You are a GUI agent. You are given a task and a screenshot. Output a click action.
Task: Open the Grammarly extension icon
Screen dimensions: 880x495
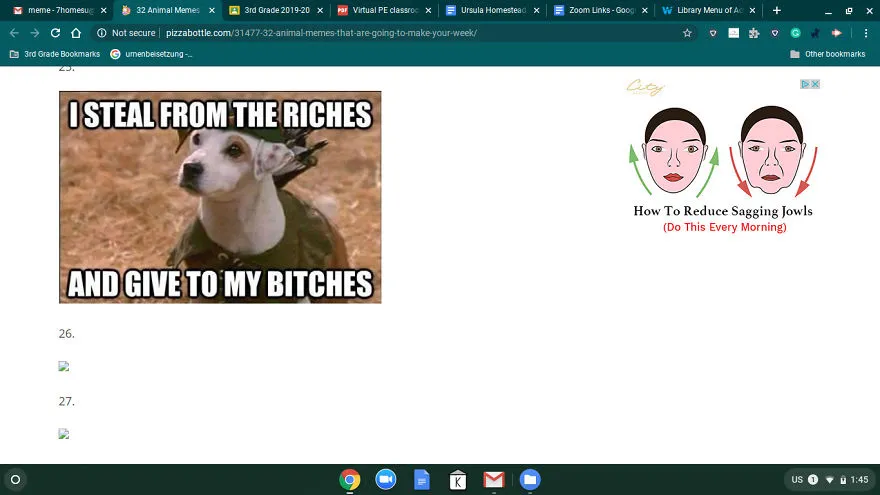795,33
